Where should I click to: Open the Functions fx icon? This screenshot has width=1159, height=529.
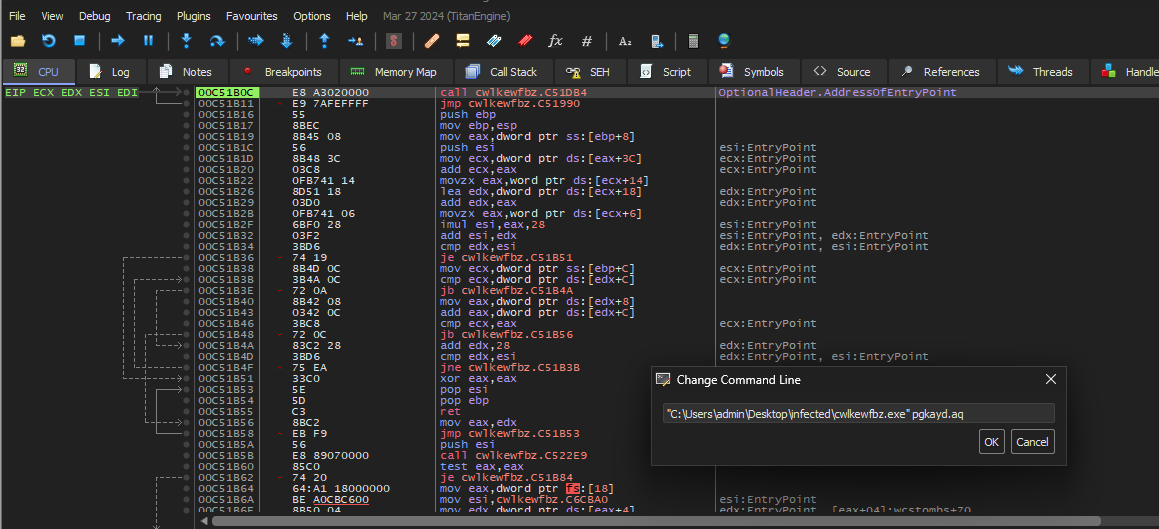point(555,41)
